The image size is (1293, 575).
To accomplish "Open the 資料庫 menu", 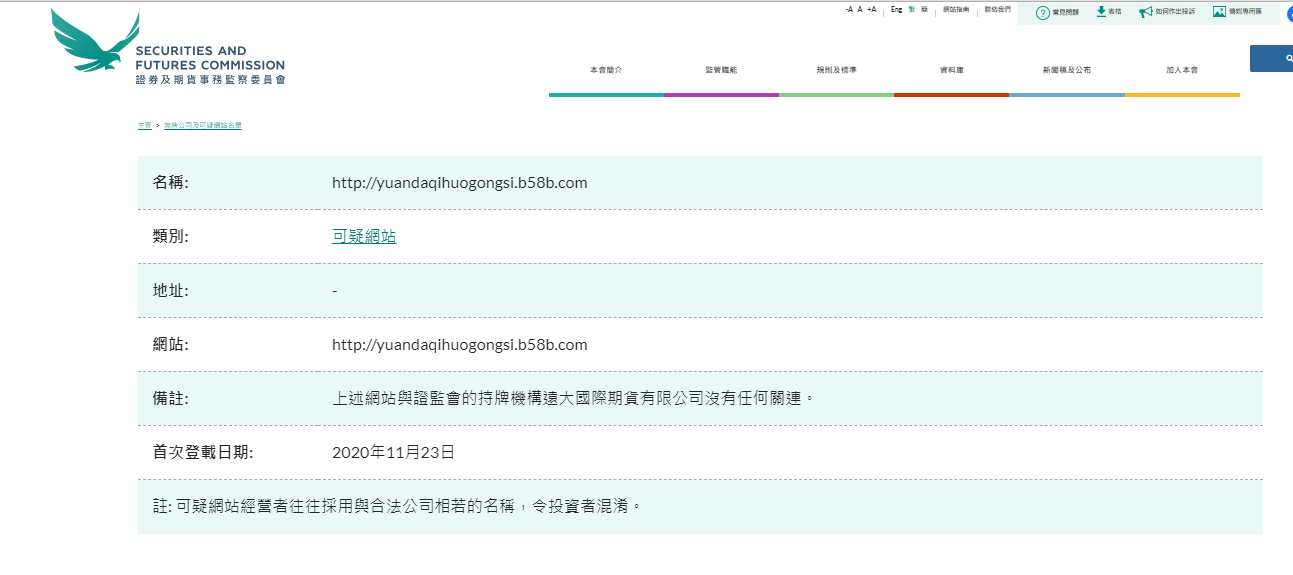I will [x=951, y=70].
